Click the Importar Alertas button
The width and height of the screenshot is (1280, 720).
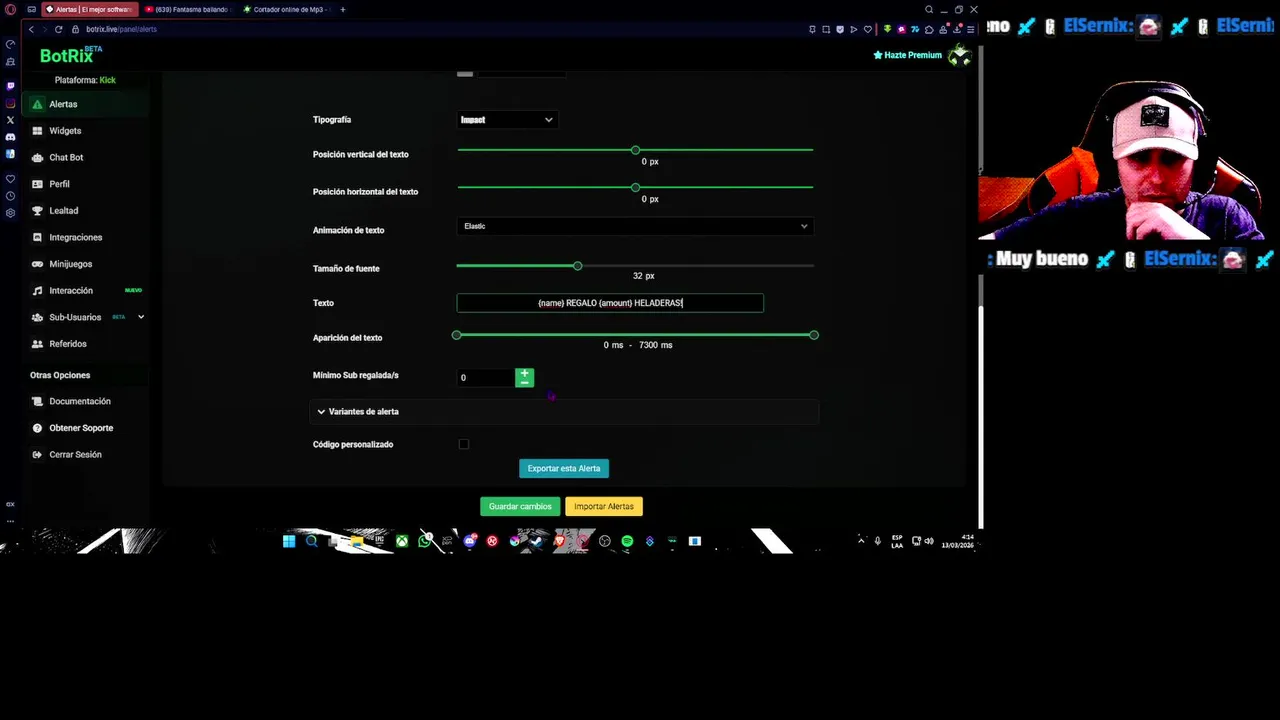[604, 507]
